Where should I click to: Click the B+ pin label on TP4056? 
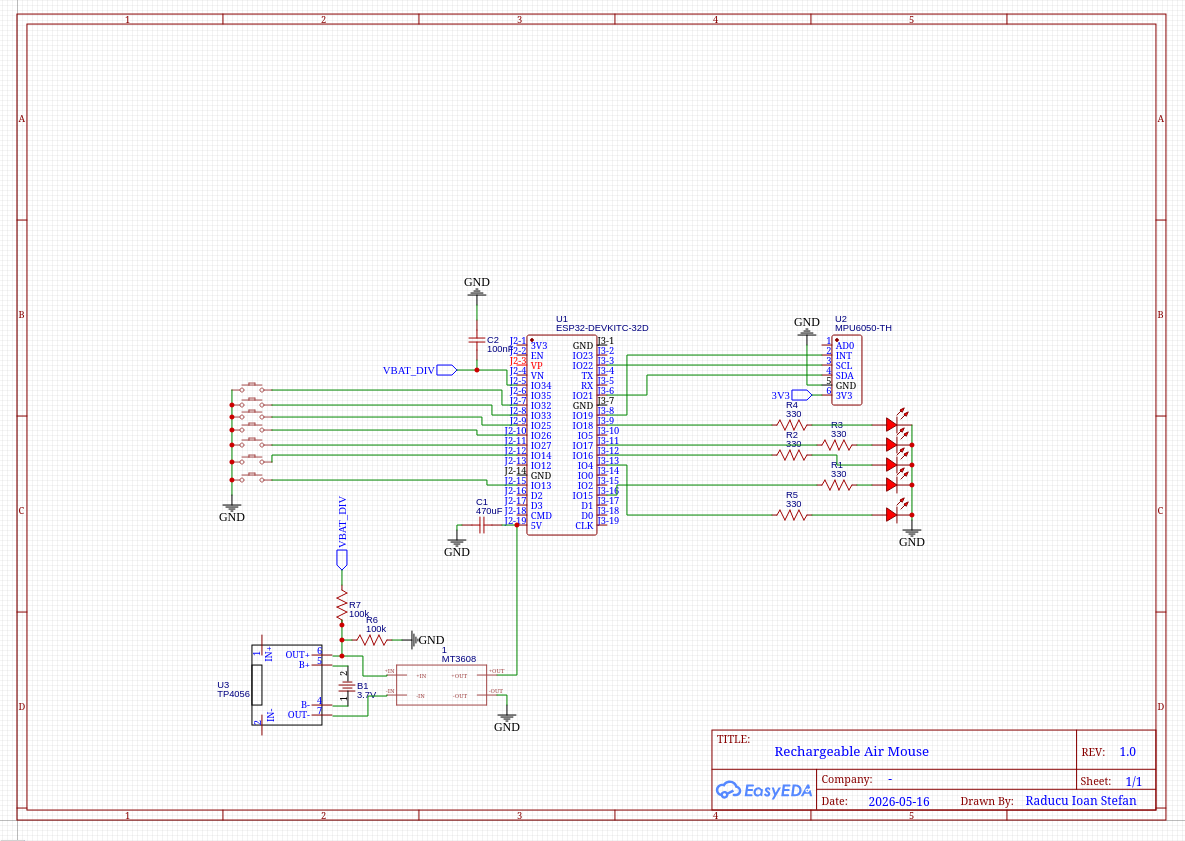[x=304, y=665]
